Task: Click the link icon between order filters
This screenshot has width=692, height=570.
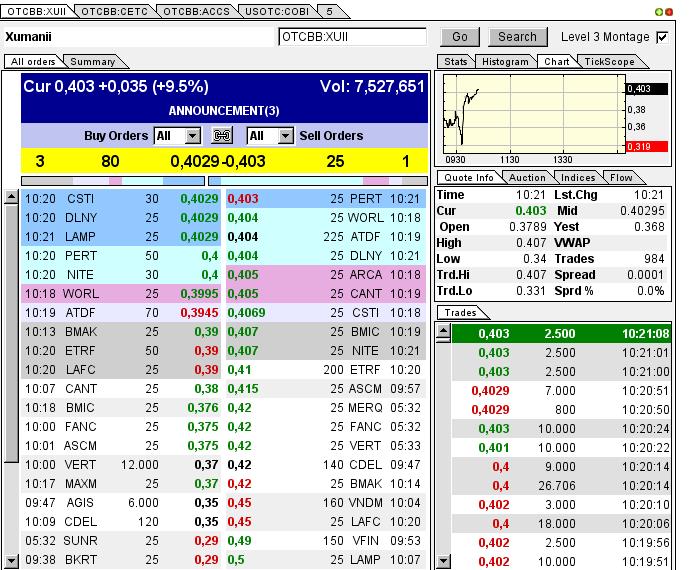Action: [222, 135]
